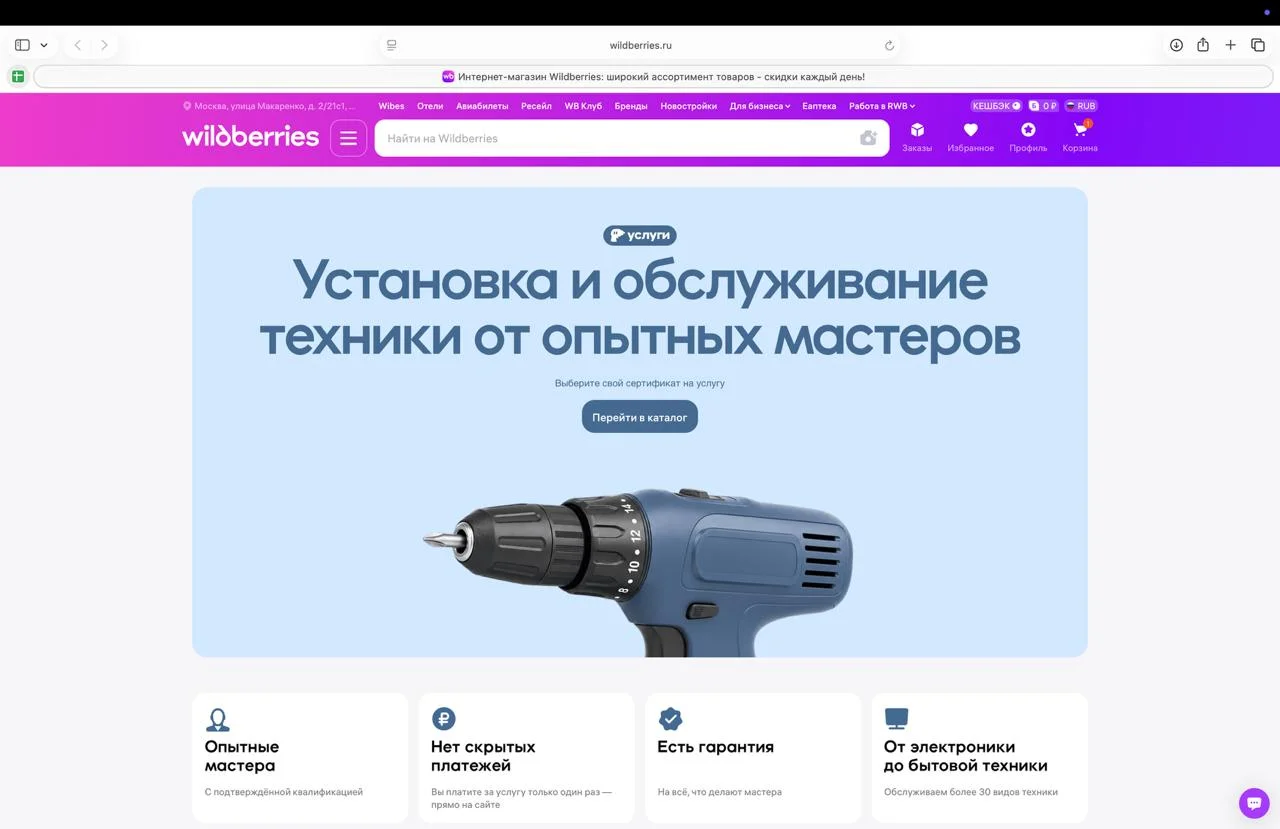Search by photo using camera icon
This screenshot has width=1280, height=829.
click(x=868, y=138)
